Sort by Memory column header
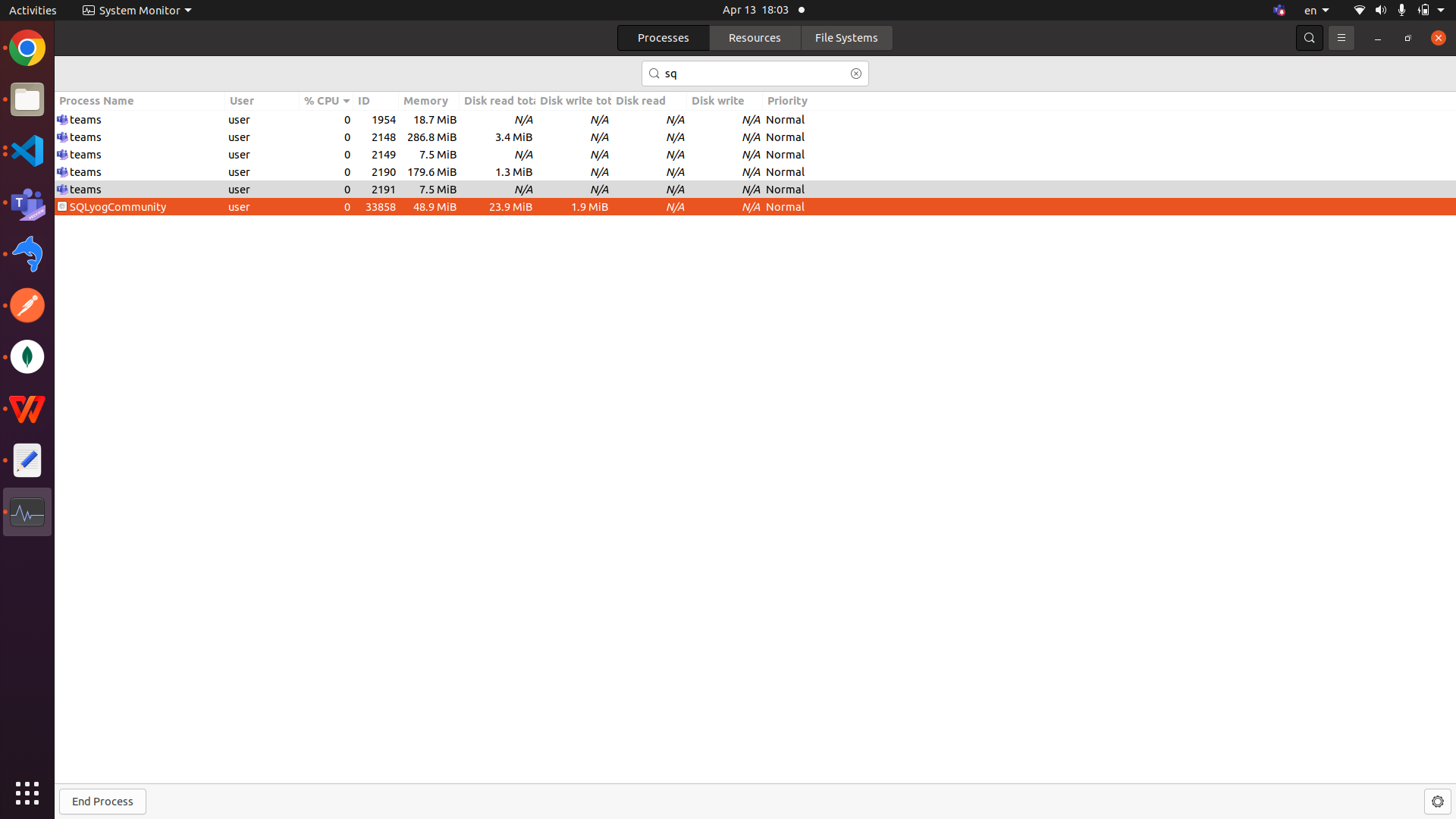 (x=428, y=101)
